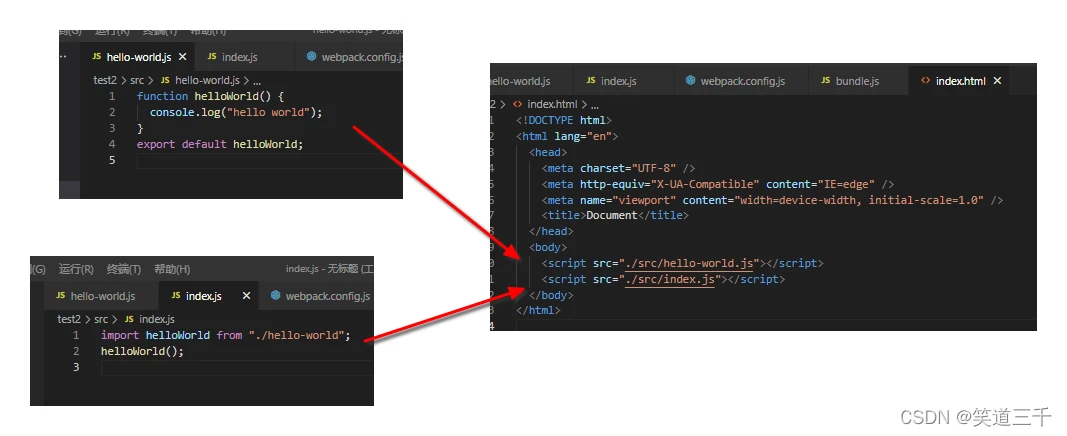Close the index.js tab in bottom-left window
This screenshot has height=436, width=1067.
(246, 295)
